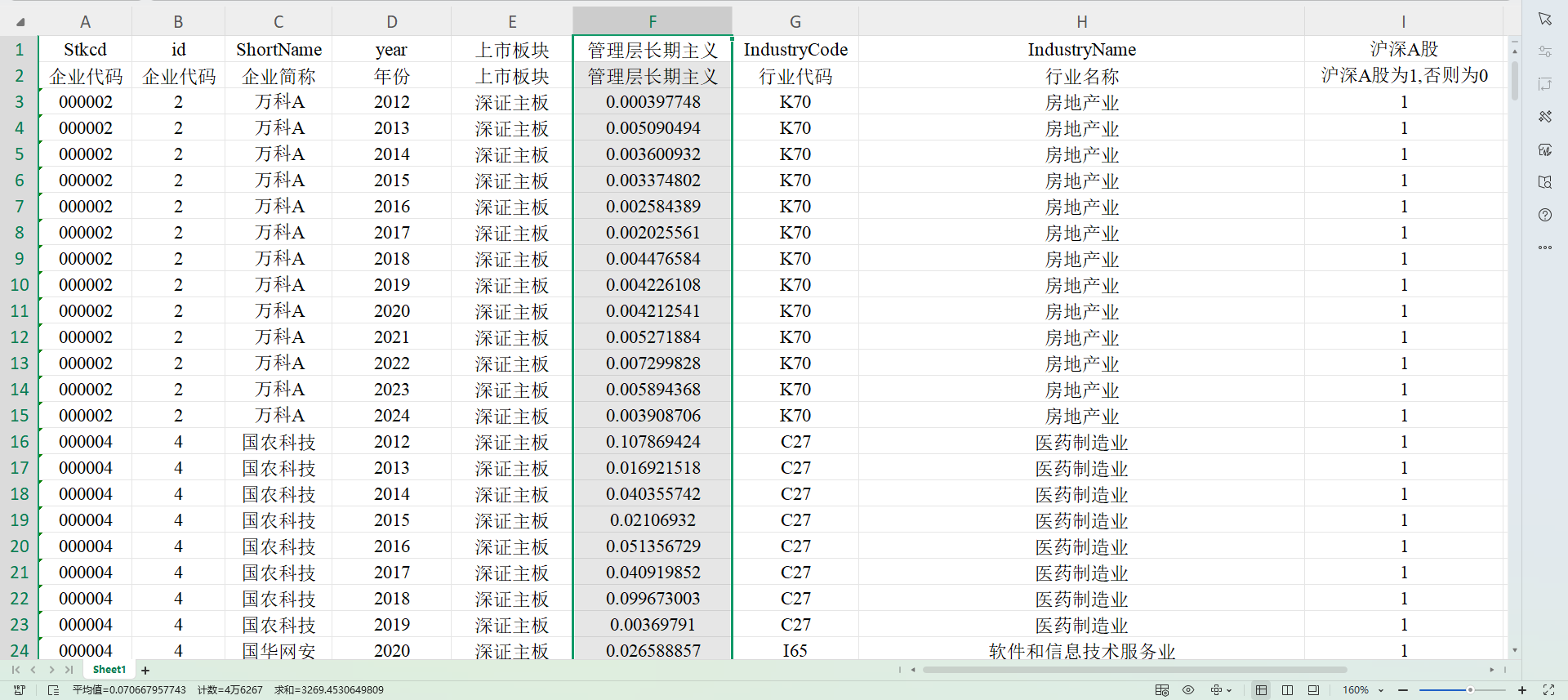Switch to the Sheet1 tab
This screenshot has width=1568, height=700.
(x=109, y=670)
